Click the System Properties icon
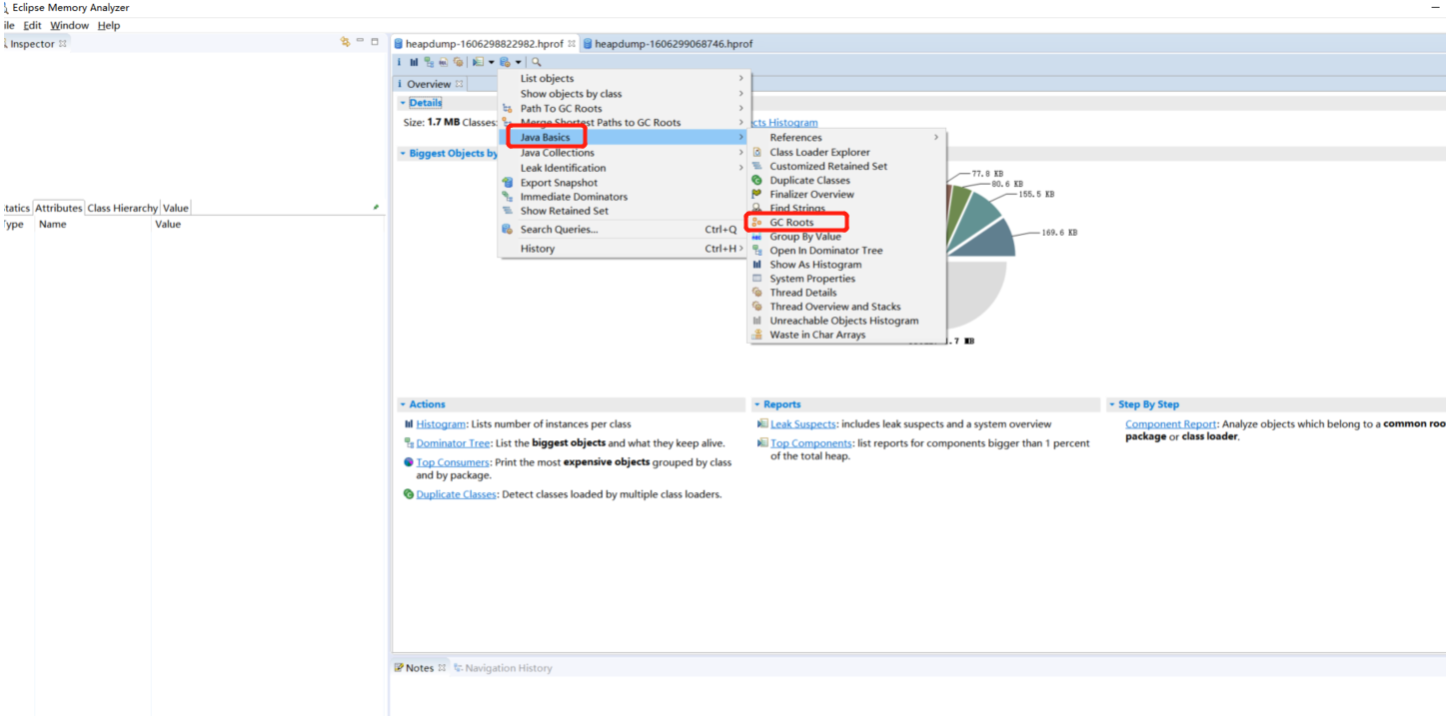1450x716 pixels. click(758, 278)
